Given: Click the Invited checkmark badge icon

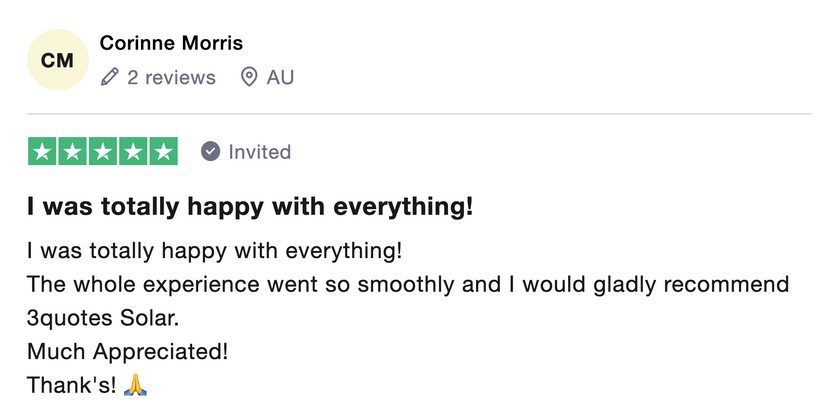Looking at the screenshot, I should [211, 152].
